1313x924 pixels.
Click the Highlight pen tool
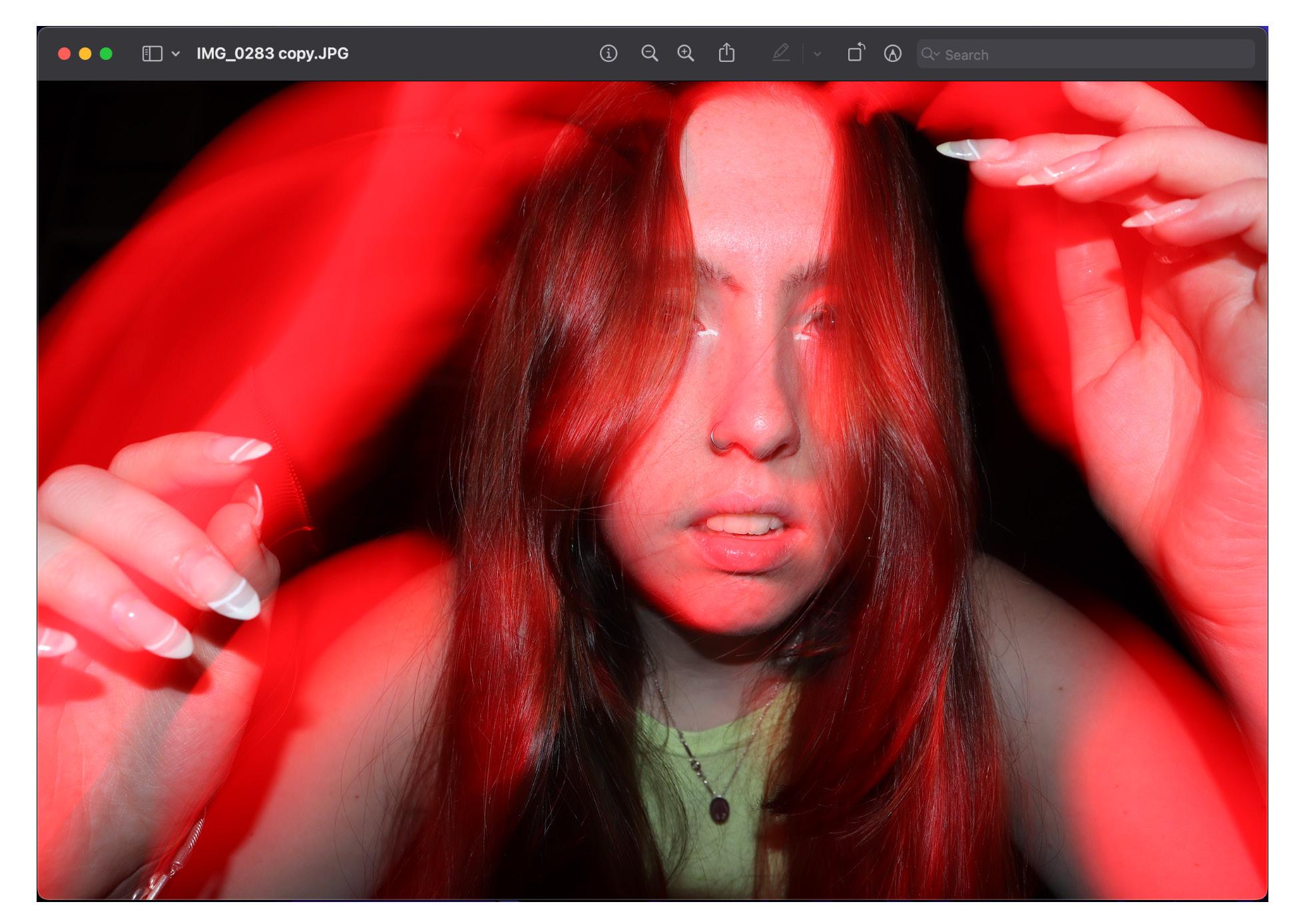pos(780,53)
